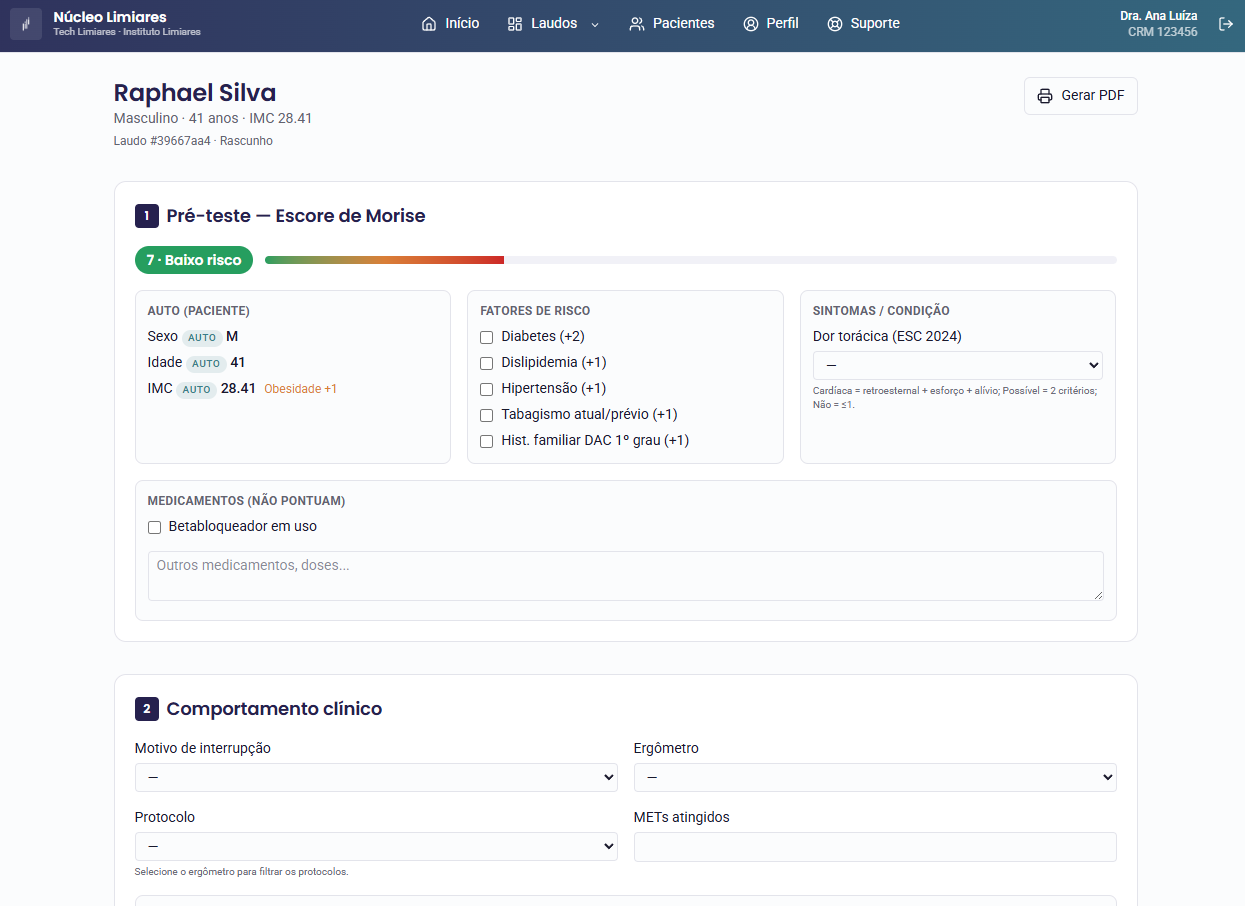This screenshot has width=1245, height=906.
Task: Click the Cardíaca = retroesternal criteria hint
Action: click(955, 398)
